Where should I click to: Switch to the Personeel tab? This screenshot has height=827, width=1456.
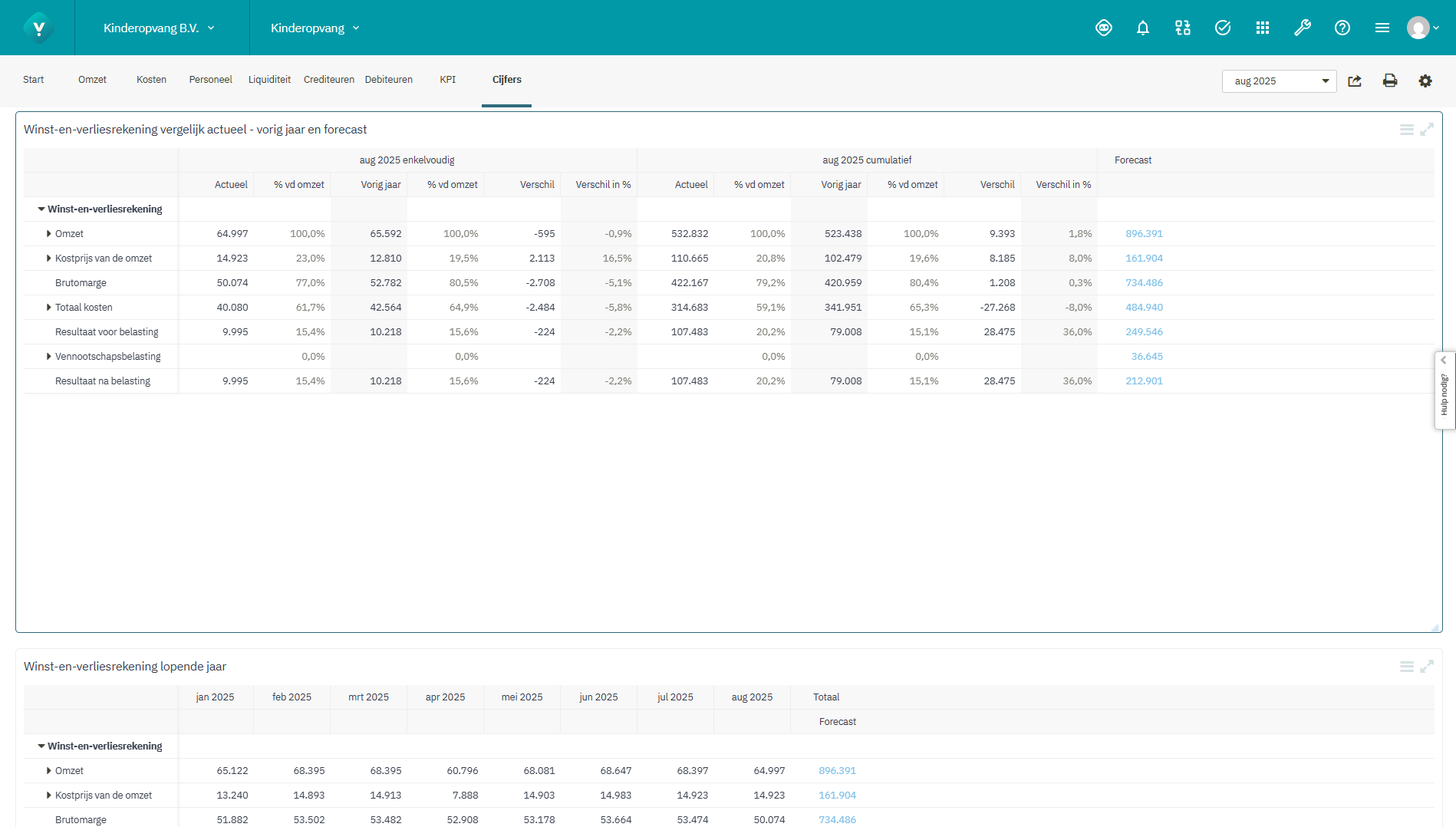click(210, 80)
